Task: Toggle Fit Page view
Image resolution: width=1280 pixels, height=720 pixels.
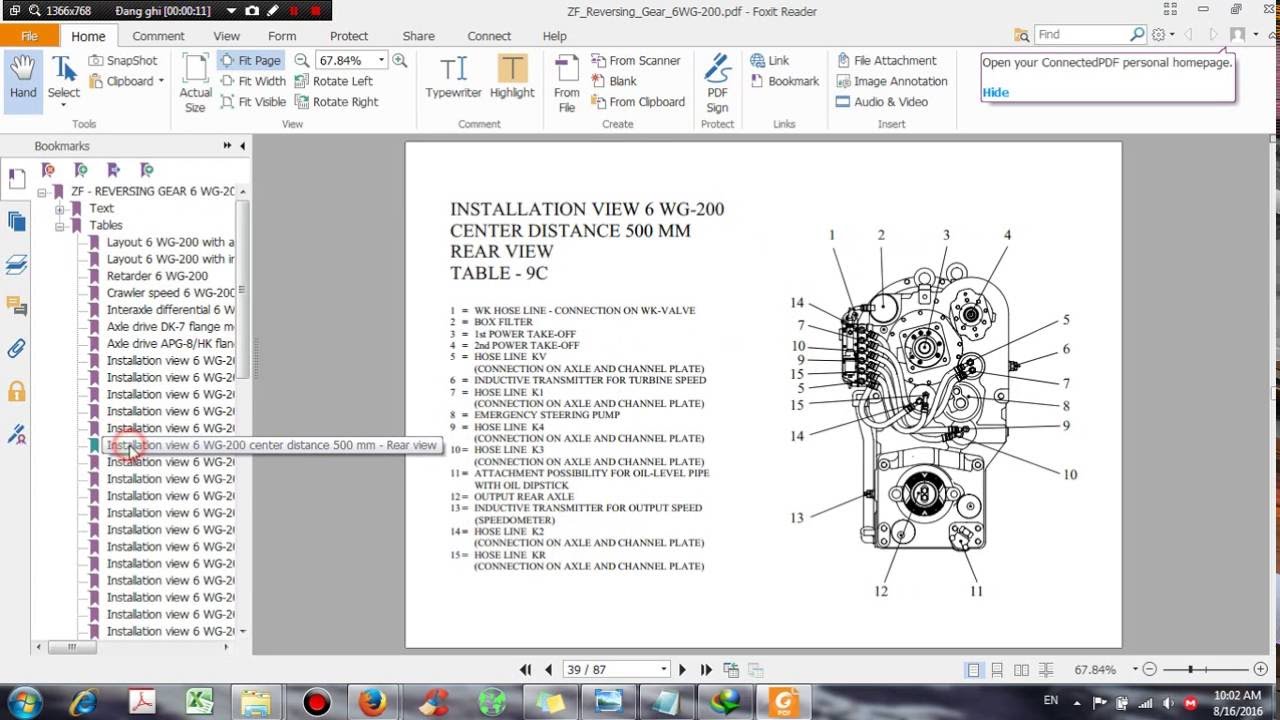Action: click(251, 61)
